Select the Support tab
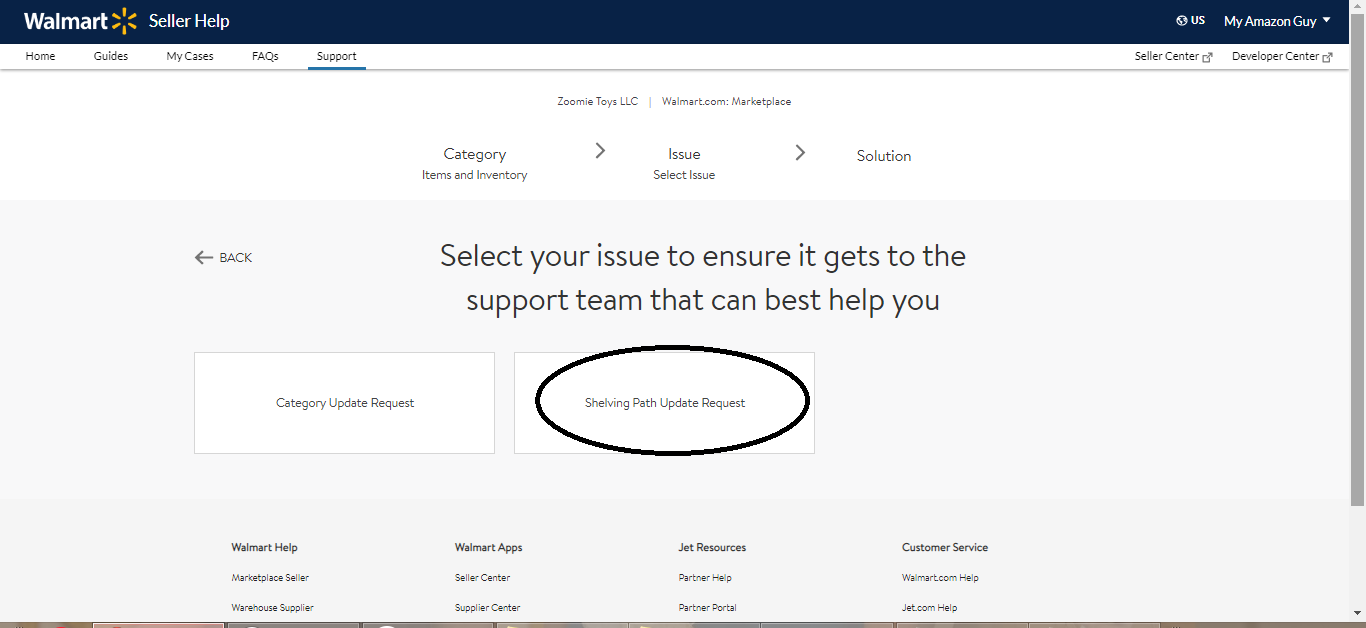 tap(337, 56)
